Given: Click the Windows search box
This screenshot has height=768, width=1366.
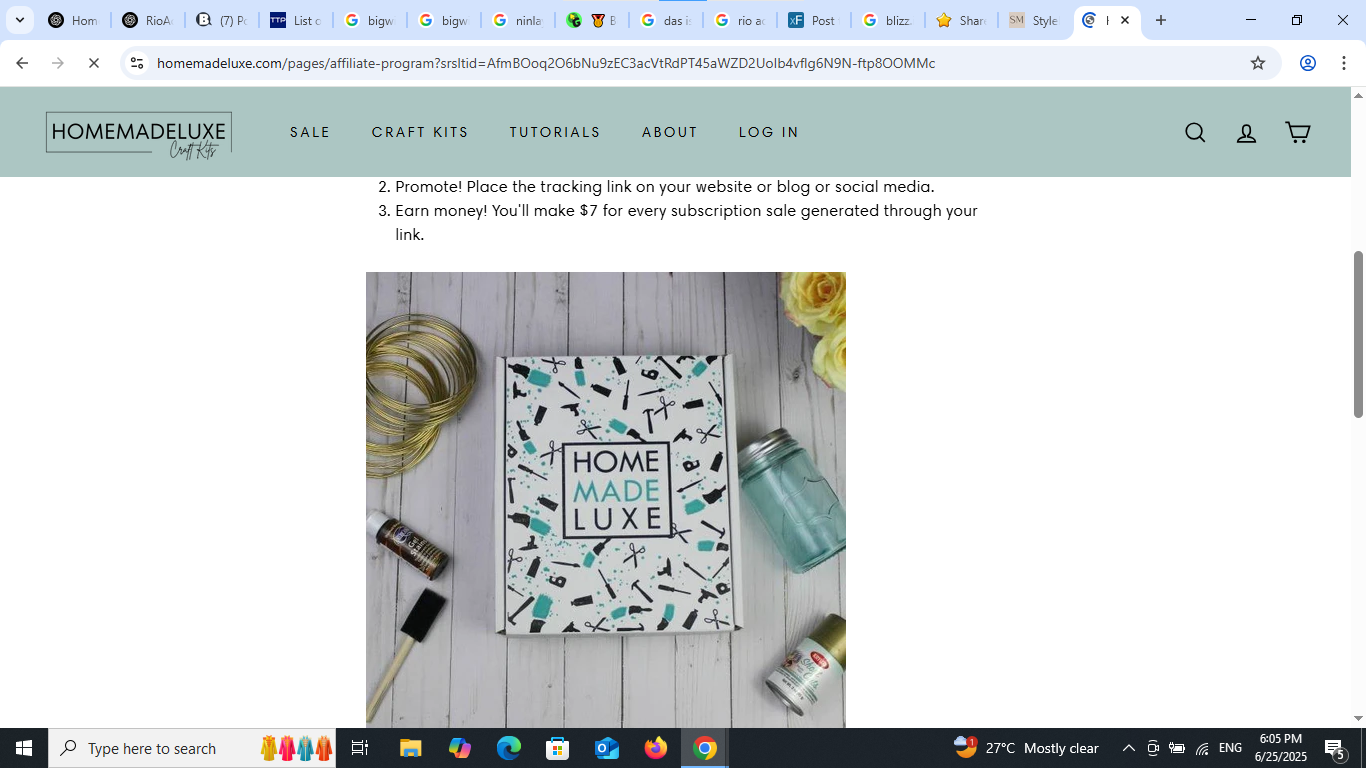Looking at the screenshot, I should click(192, 748).
